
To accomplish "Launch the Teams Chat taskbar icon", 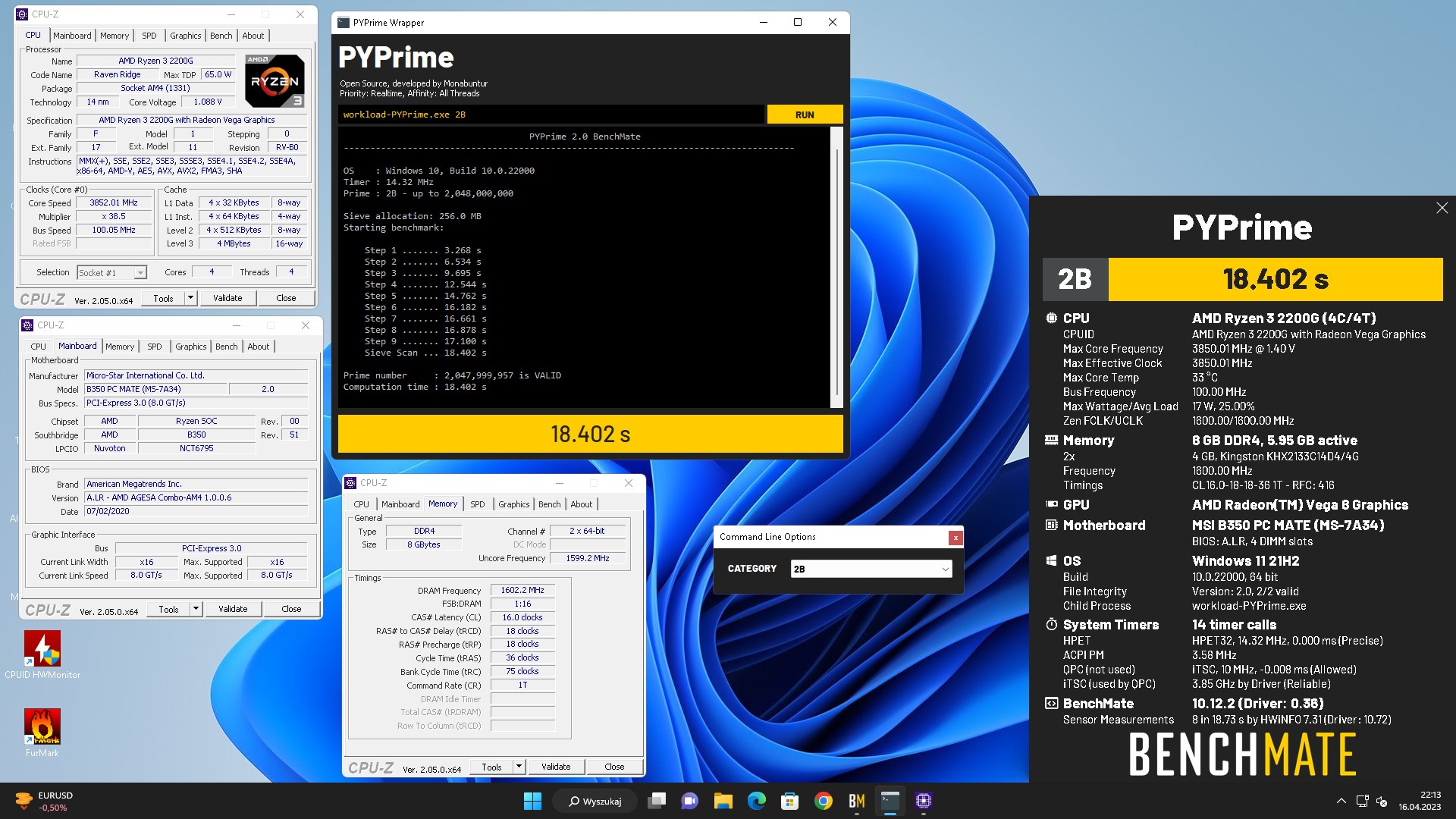I will (x=689, y=801).
